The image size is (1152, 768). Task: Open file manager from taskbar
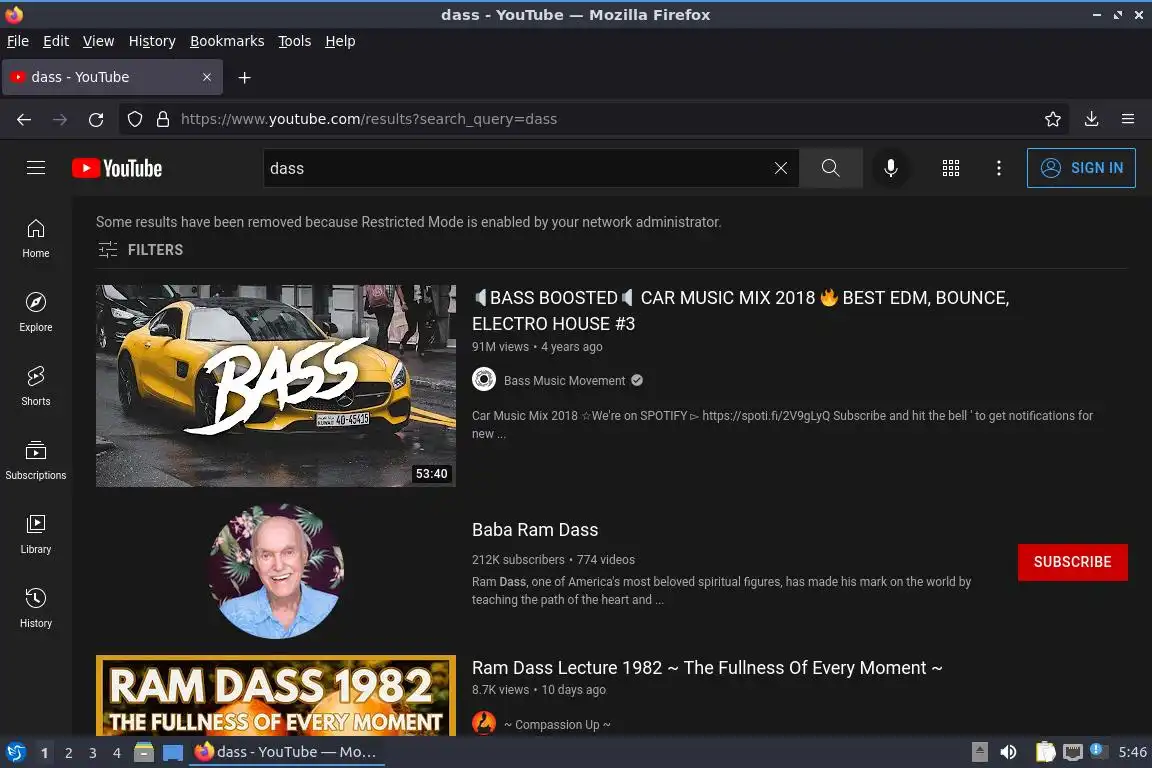pos(144,753)
